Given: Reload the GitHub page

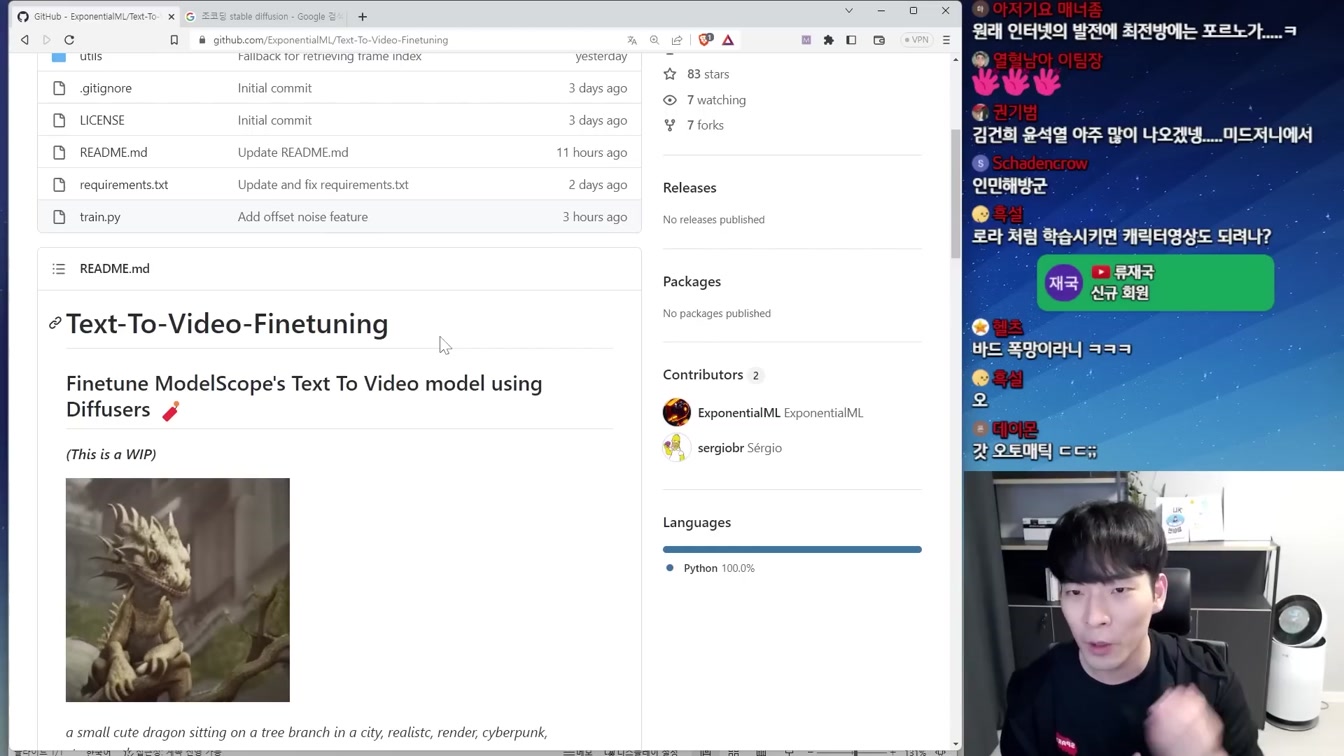Looking at the screenshot, I should click(69, 40).
